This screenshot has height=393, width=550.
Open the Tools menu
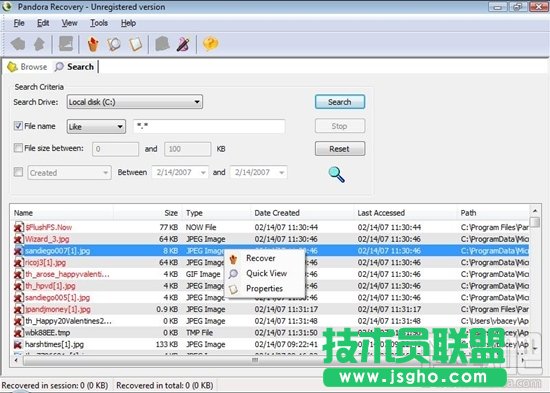point(99,23)
